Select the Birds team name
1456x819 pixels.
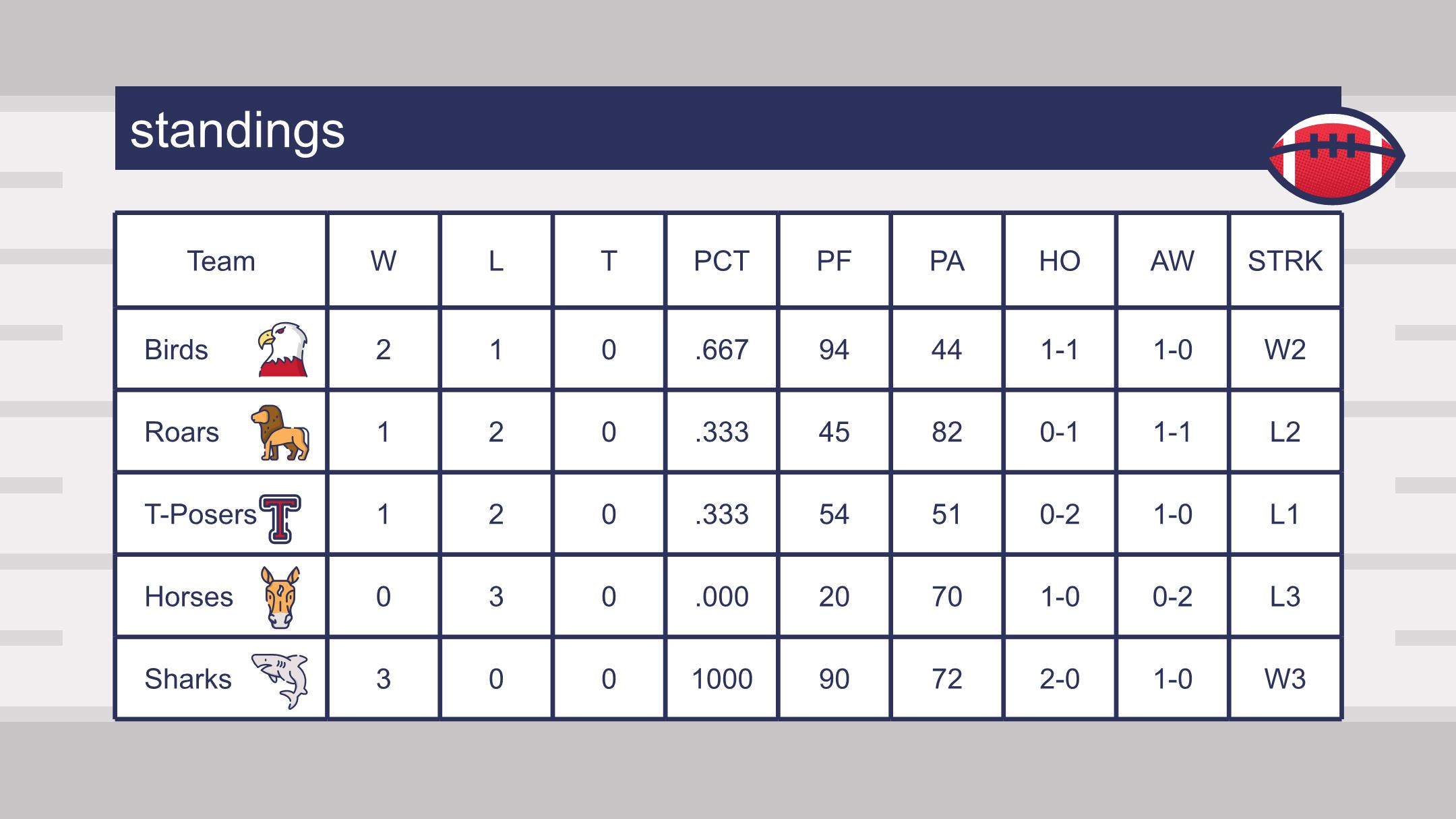pyautogui.click(x=176, y=350)
